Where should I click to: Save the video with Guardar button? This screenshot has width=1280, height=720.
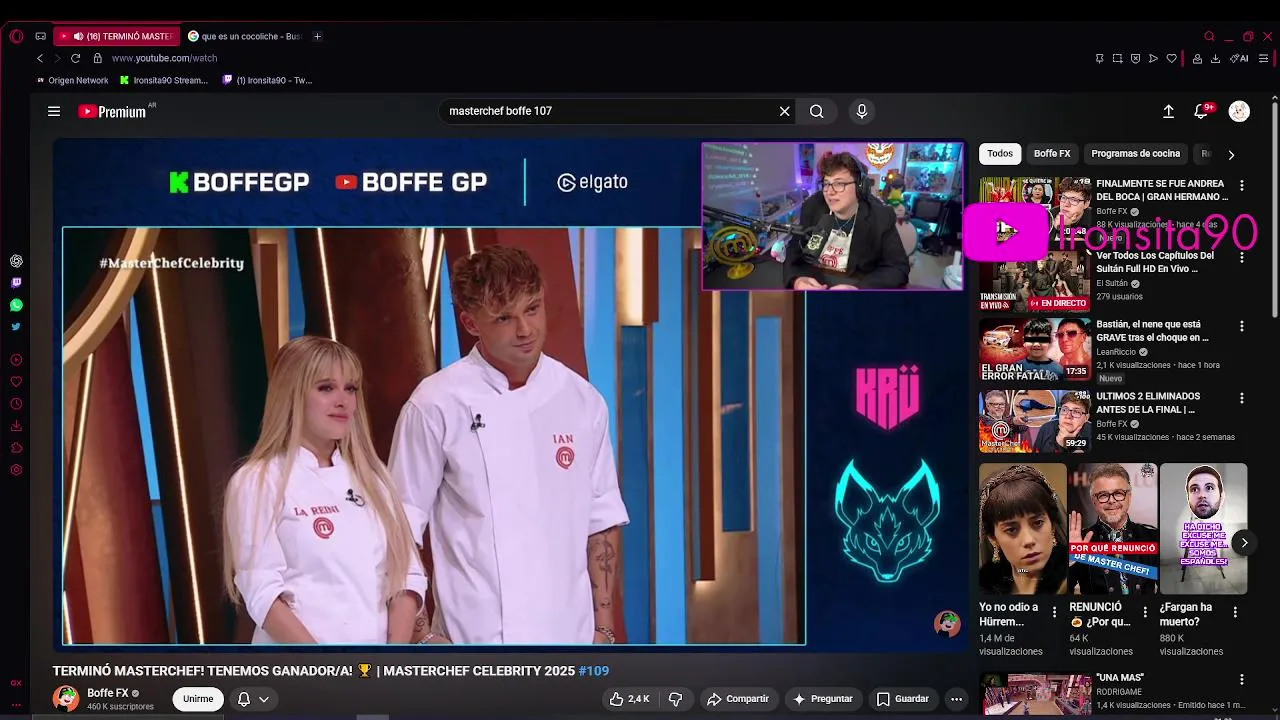point(903,699)
